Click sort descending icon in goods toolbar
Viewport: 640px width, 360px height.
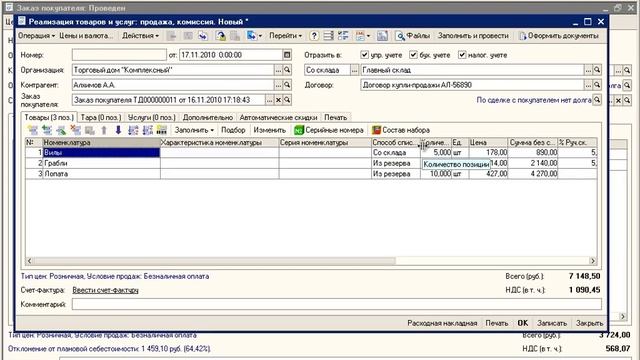(147, 130)
